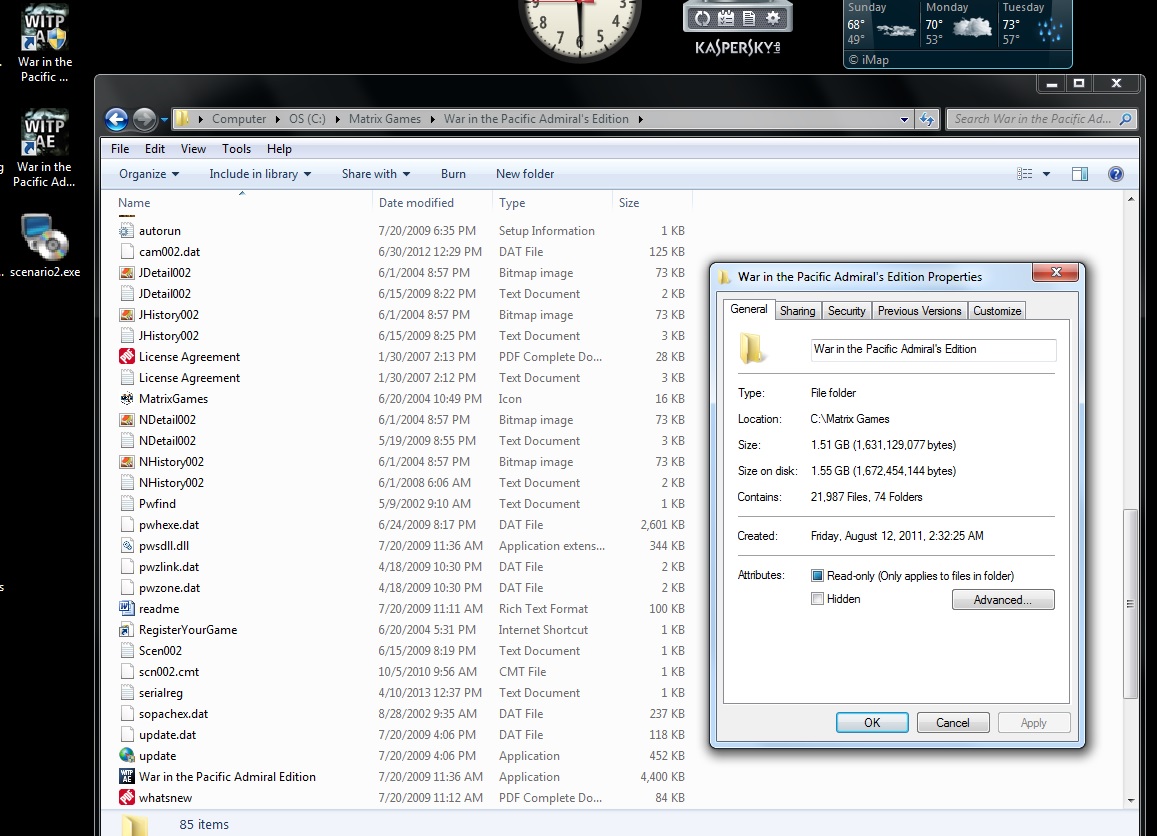Viewport: 1157px width, 836px height.
Task: Select War in the Pacific ... desktop shortcut
Action: coord(44,43)
